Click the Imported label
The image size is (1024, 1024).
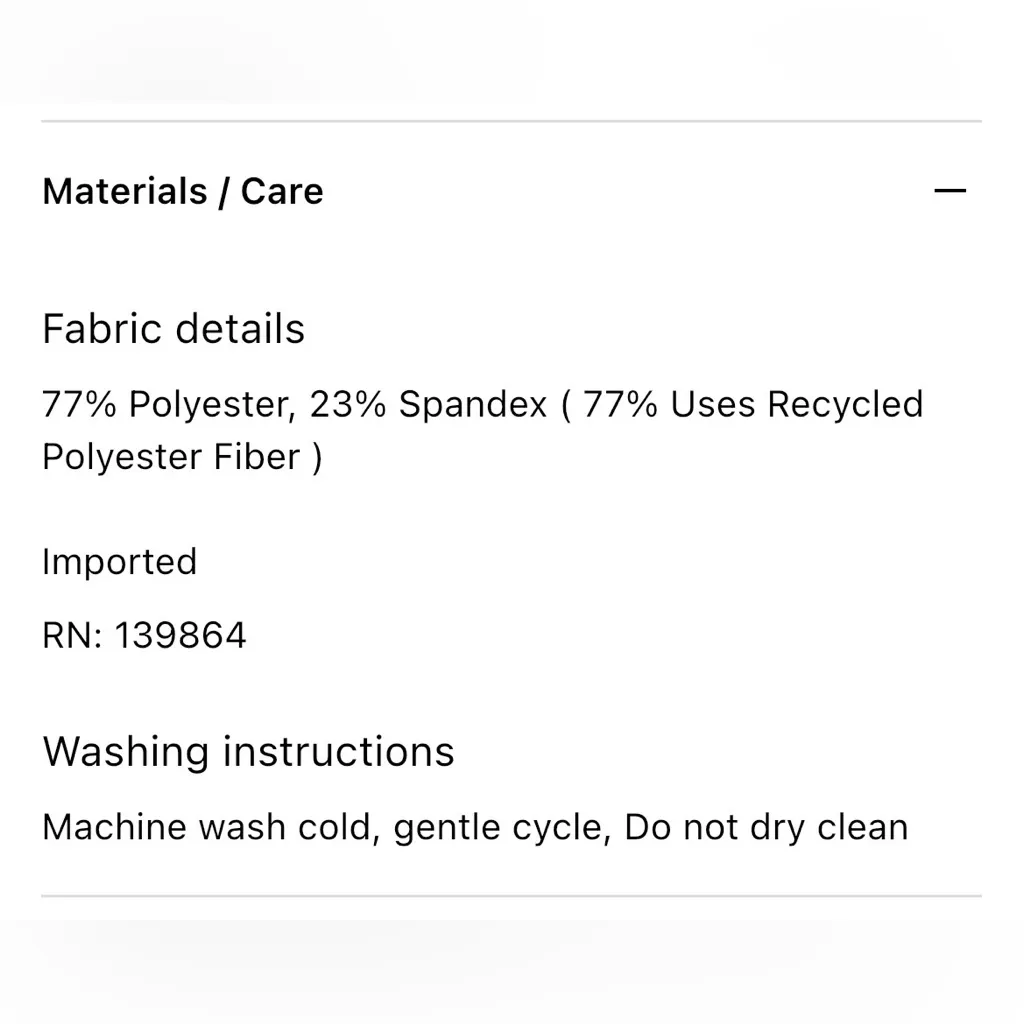coord(119,562)
